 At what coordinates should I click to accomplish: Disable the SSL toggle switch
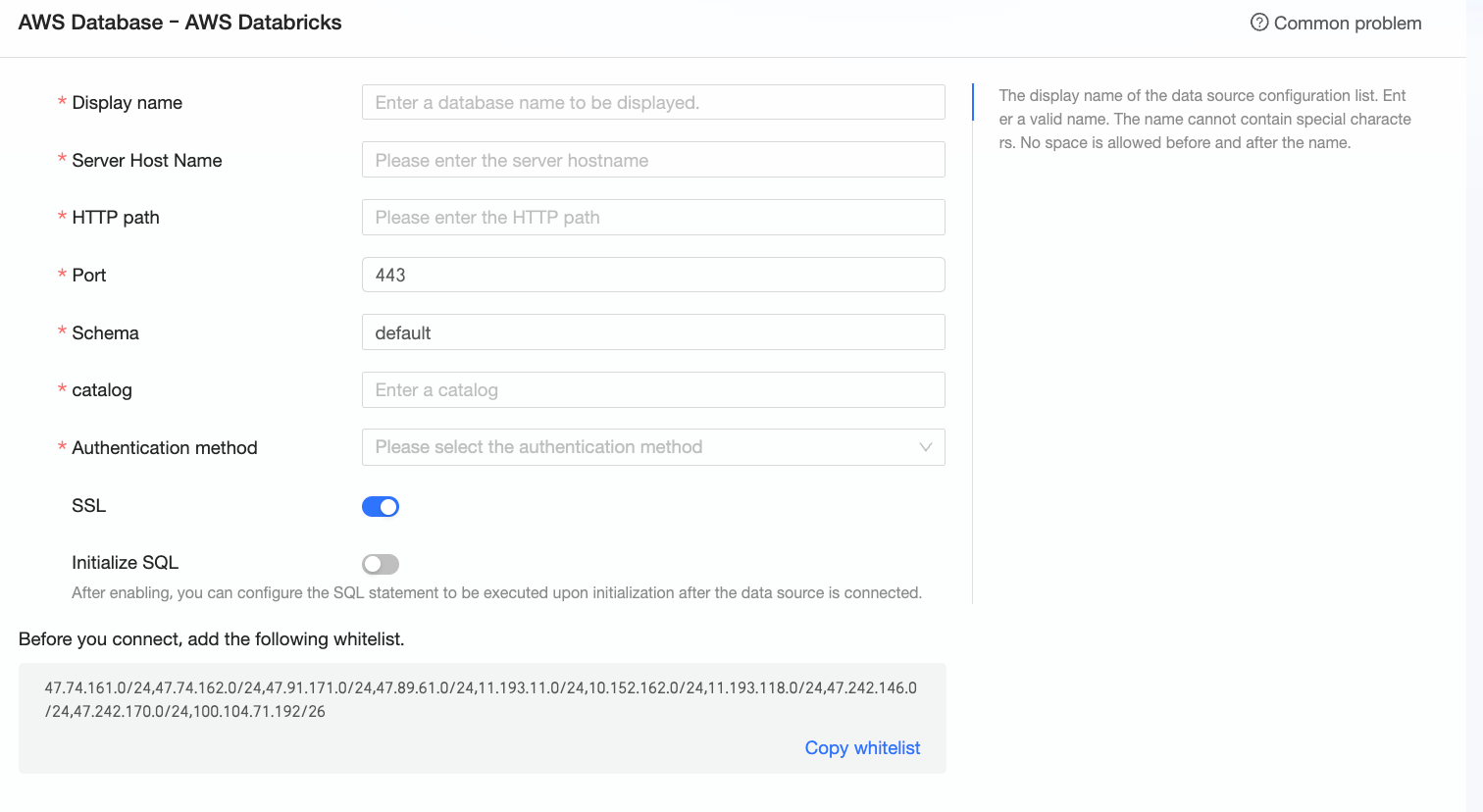pos(381,506)
